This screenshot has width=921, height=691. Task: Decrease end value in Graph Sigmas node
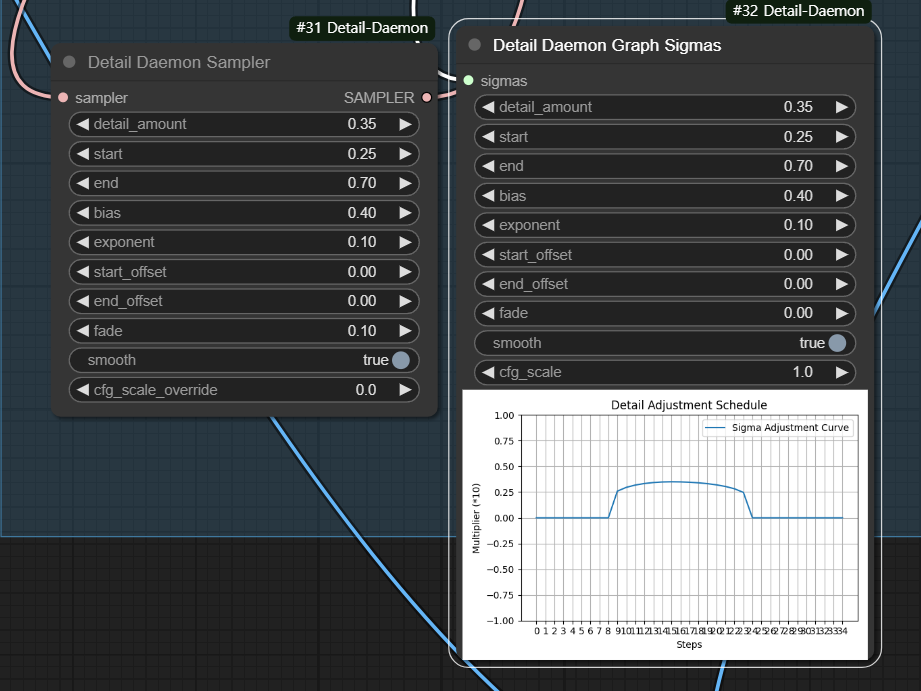point(488,166)
